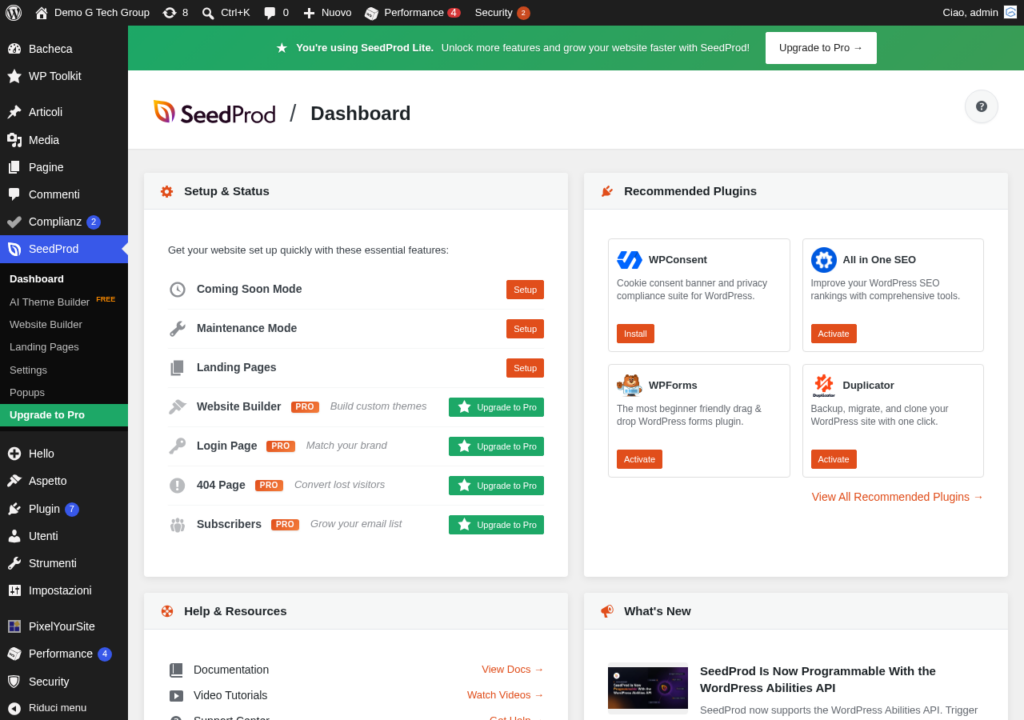This screenshot has width=1024, height=720.
Task: Upgrade to Pro for Subscribers
Action: tap(496, 525)
